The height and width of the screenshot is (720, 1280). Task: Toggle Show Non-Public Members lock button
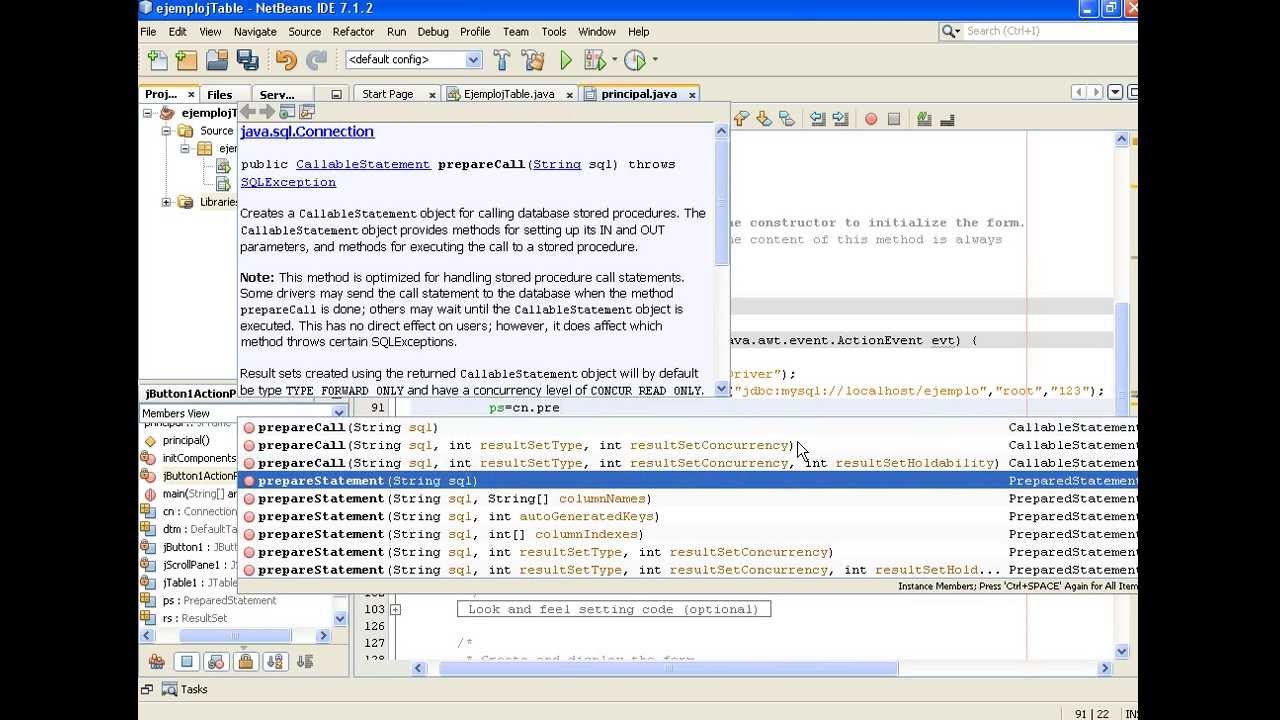point(246,661)
